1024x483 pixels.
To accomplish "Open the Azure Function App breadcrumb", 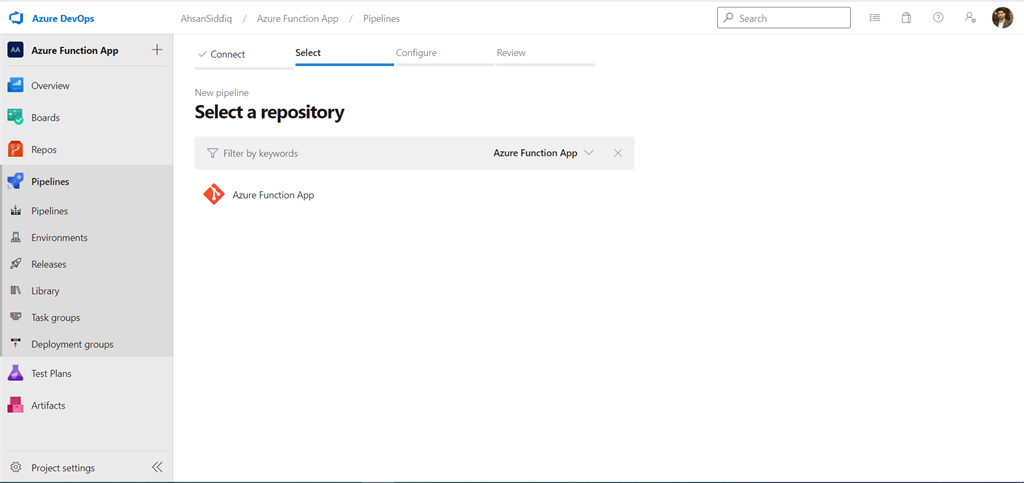I will pyautogui.click(x=297, y=18).
